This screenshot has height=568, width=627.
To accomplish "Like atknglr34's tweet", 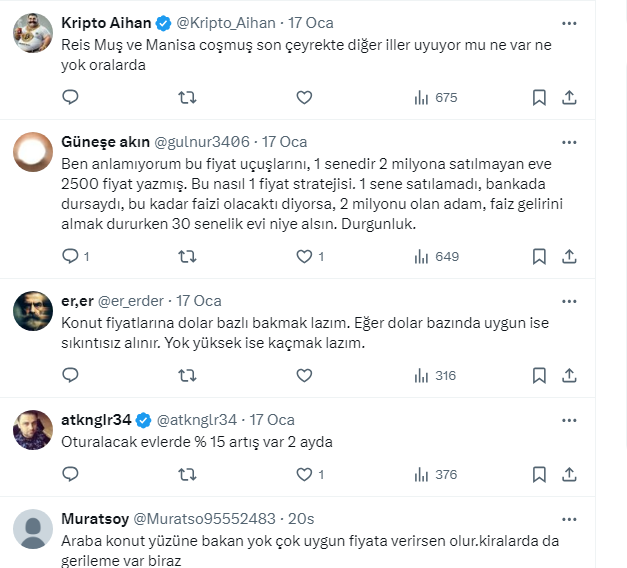I will (x=306, y=475).
